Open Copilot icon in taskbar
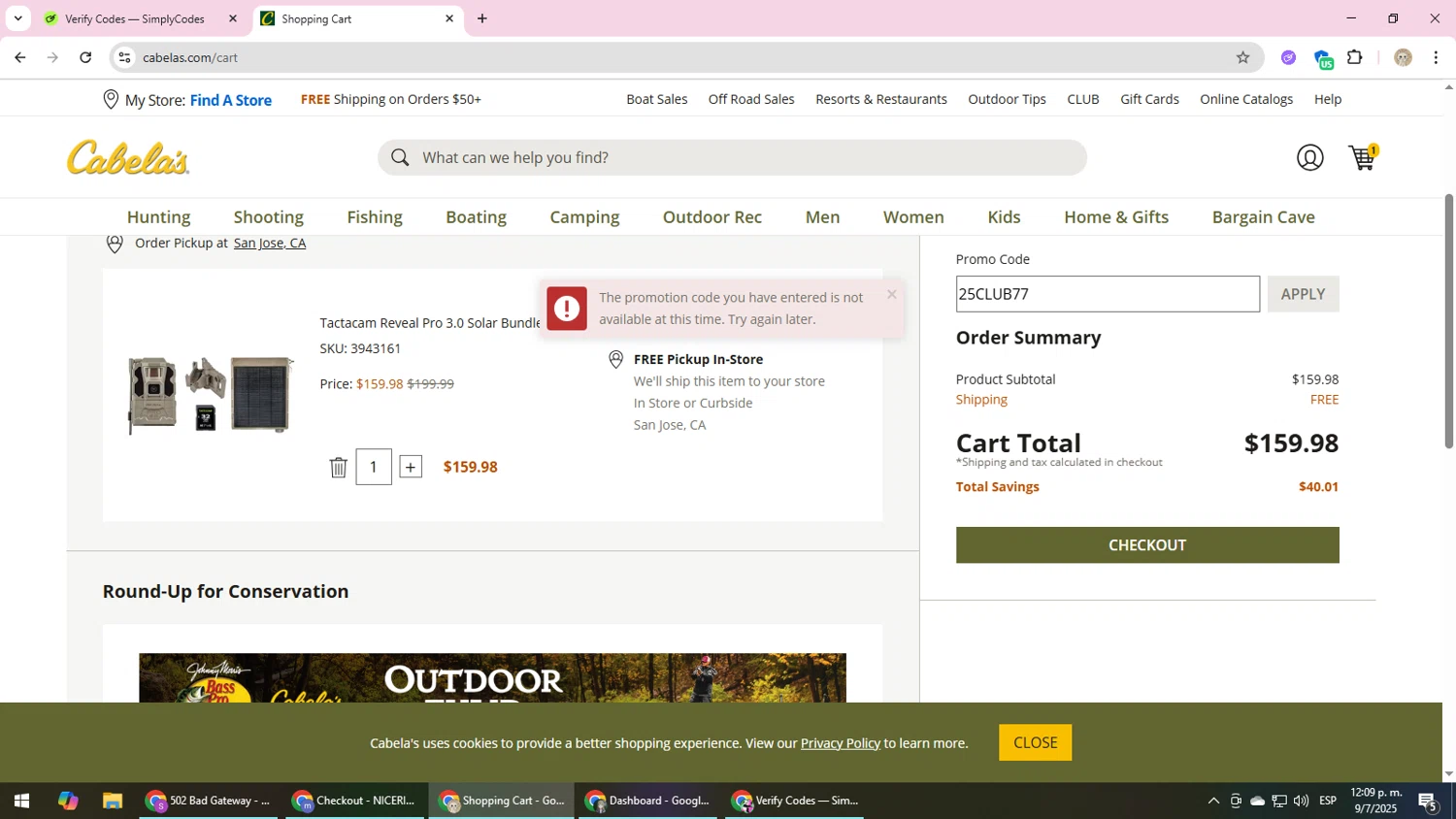 click(x=67, y=801)
